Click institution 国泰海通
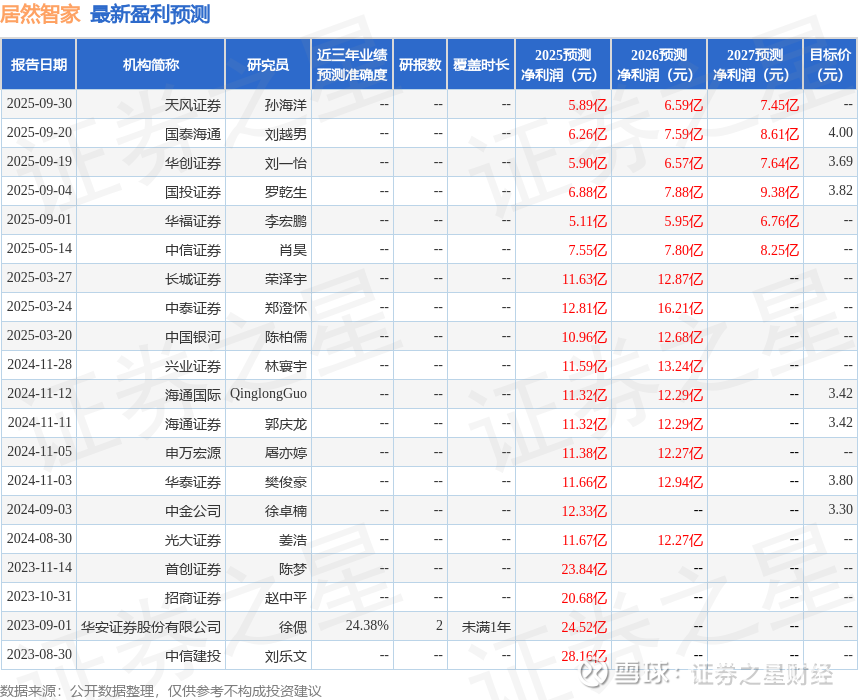 point(193,134)
